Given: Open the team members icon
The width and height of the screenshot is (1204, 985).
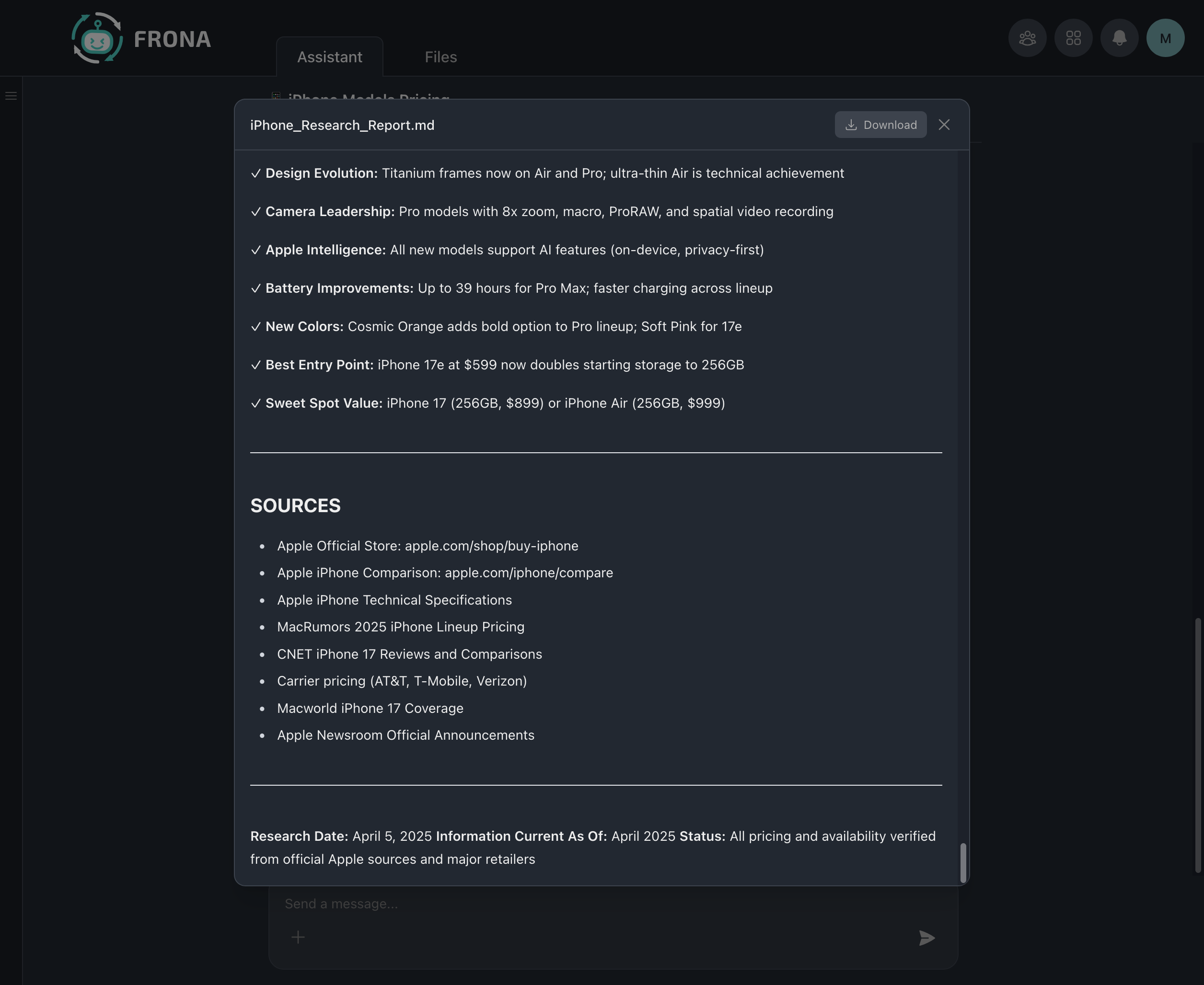Looking at the screenshot, I should [1027, 37].
